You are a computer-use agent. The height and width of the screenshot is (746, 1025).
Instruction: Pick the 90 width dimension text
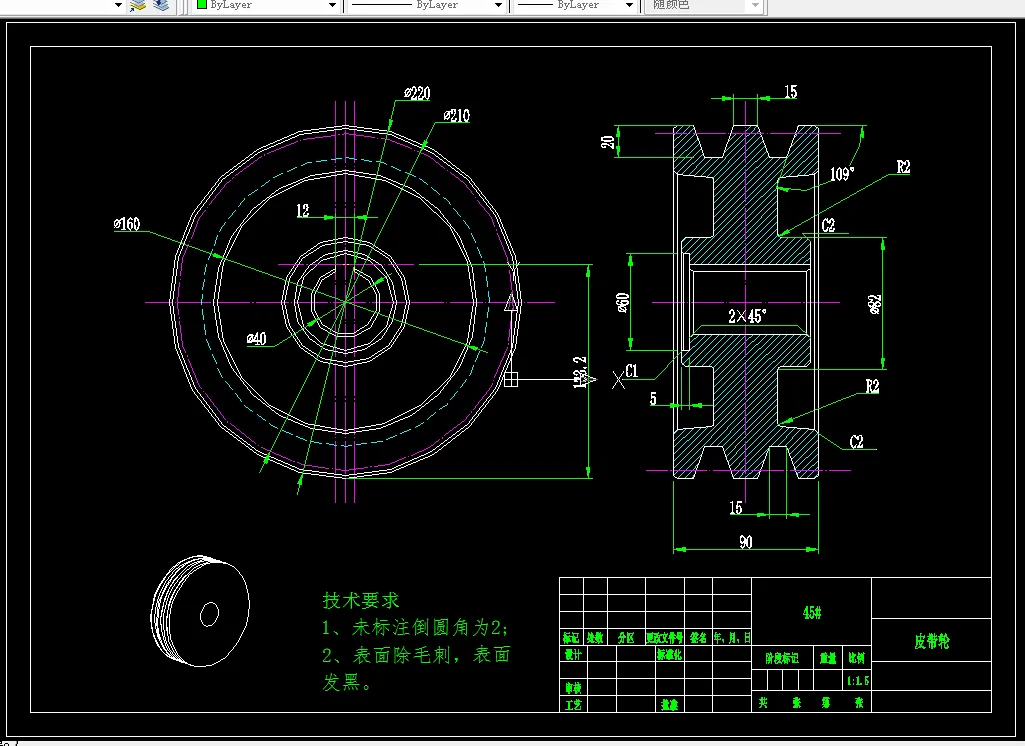pyautogui.click(x=746, y=542)
